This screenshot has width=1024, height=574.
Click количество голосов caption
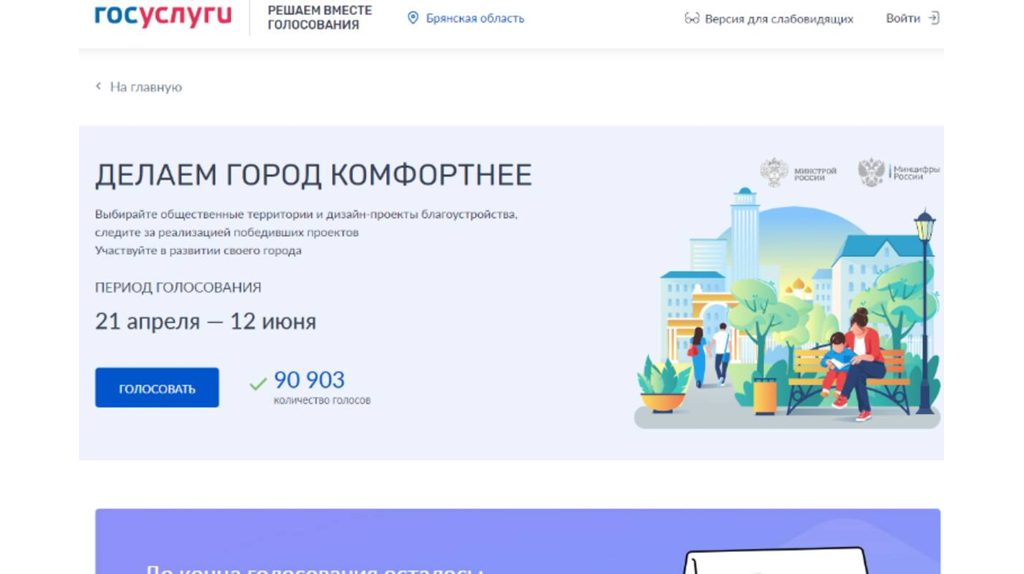click(322, 400)
